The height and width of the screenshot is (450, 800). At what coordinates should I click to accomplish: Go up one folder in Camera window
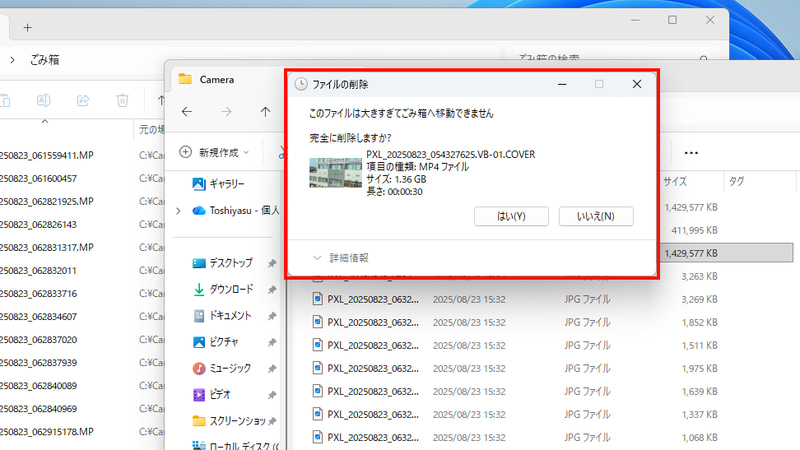pyautogui.click(x=265, y=112)
